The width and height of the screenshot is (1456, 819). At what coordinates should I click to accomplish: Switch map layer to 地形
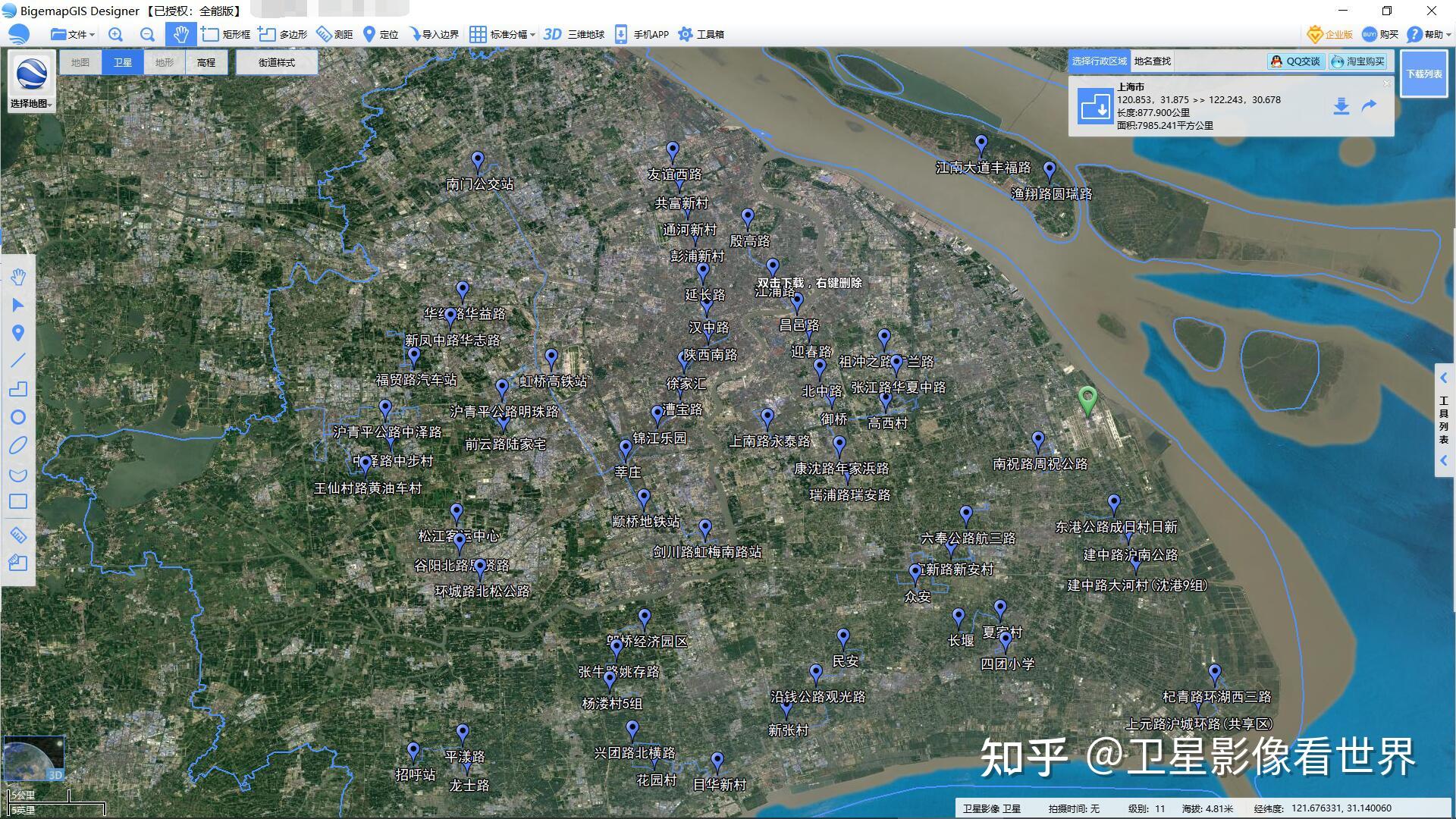pyautogui.click(x=164, y=62)
